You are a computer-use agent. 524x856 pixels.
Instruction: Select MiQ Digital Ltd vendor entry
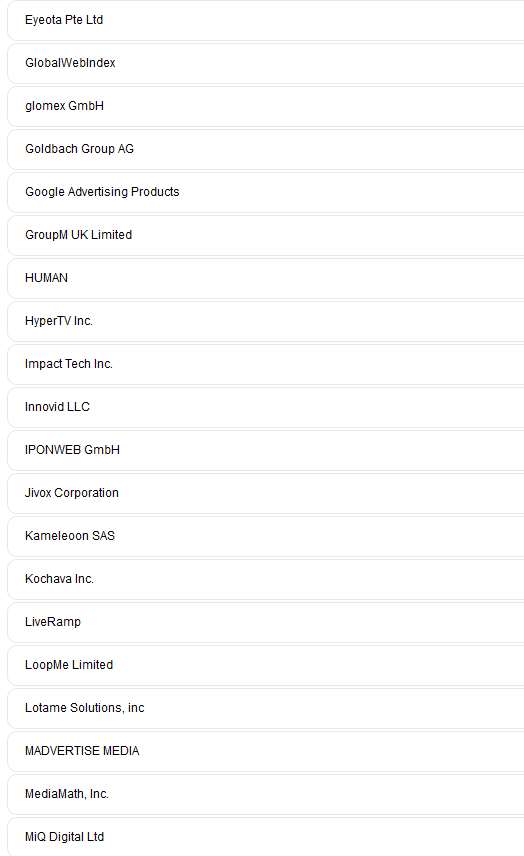point(266,836)
